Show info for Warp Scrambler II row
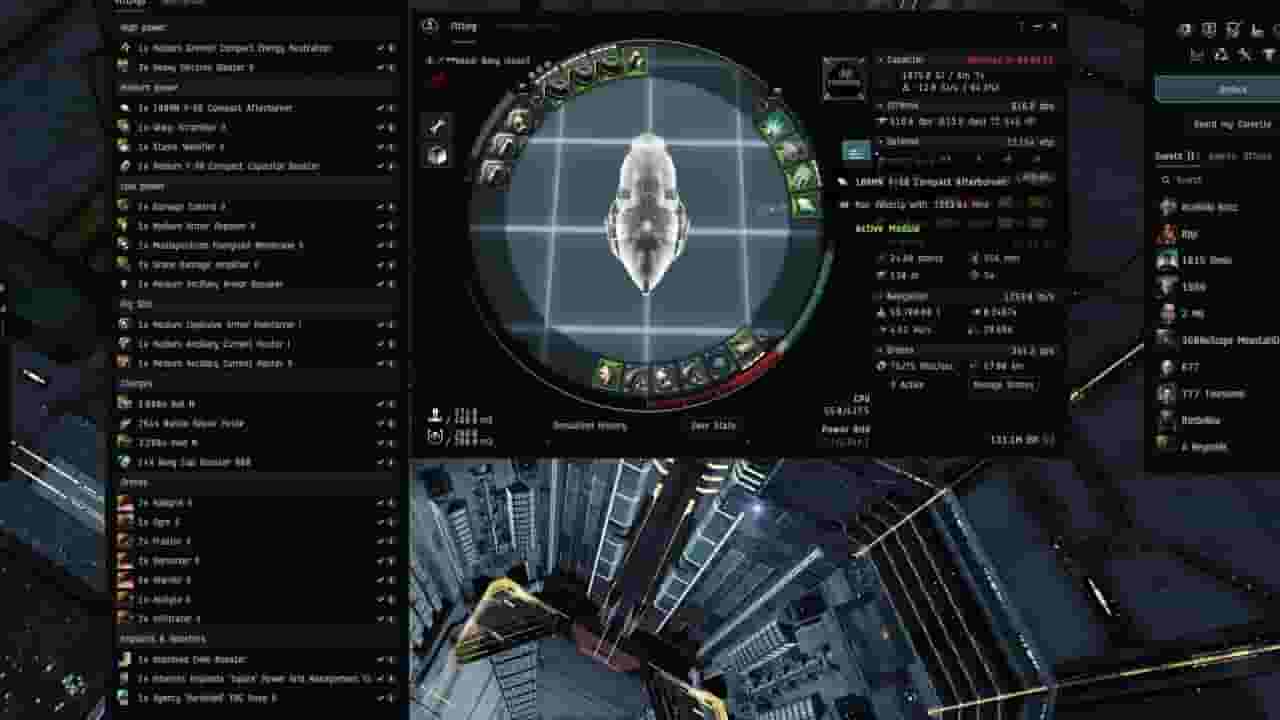The width and height of the screenshot is (1280, 720). tap(391, 127)
